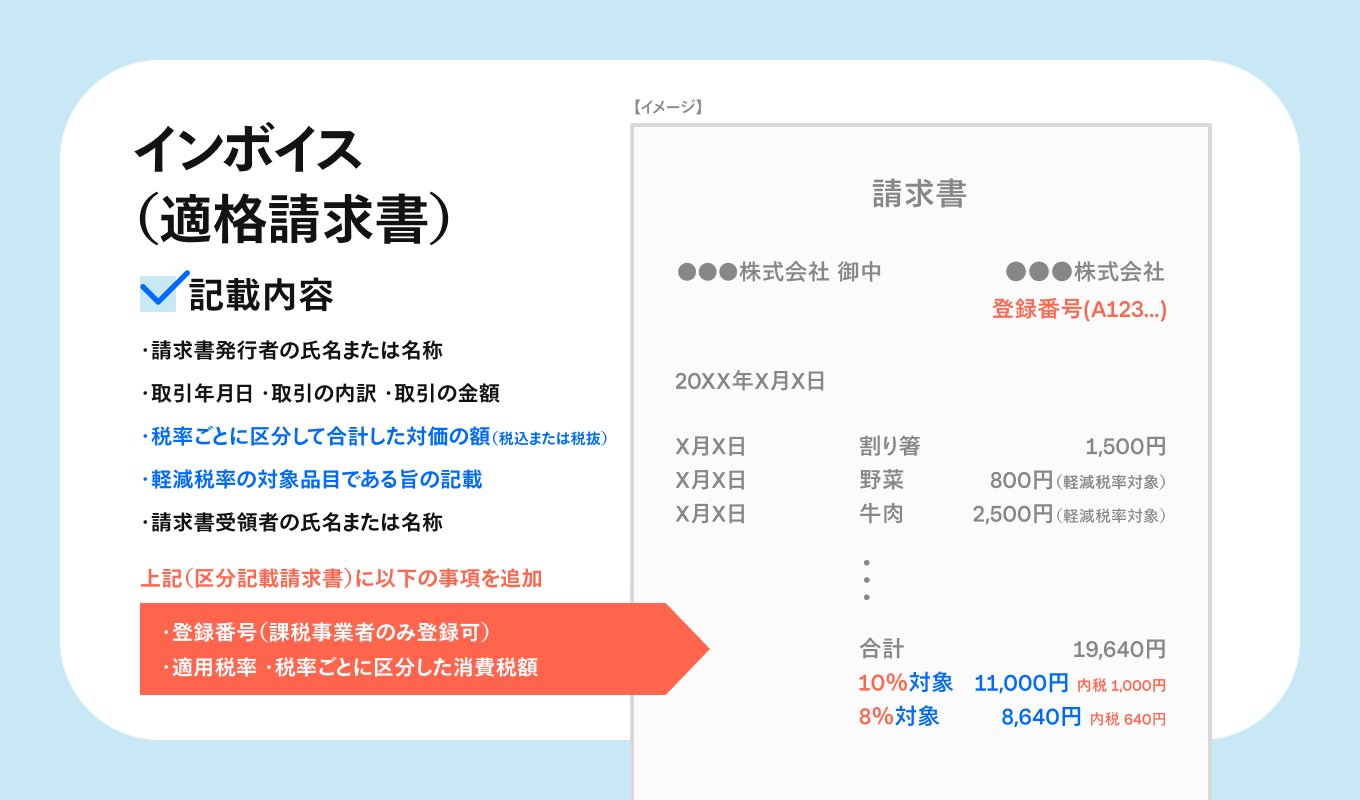Screen dimensions: 1360x800
Task: Click the 20XX年X月X日 date field
Action: tap(751, 381)
